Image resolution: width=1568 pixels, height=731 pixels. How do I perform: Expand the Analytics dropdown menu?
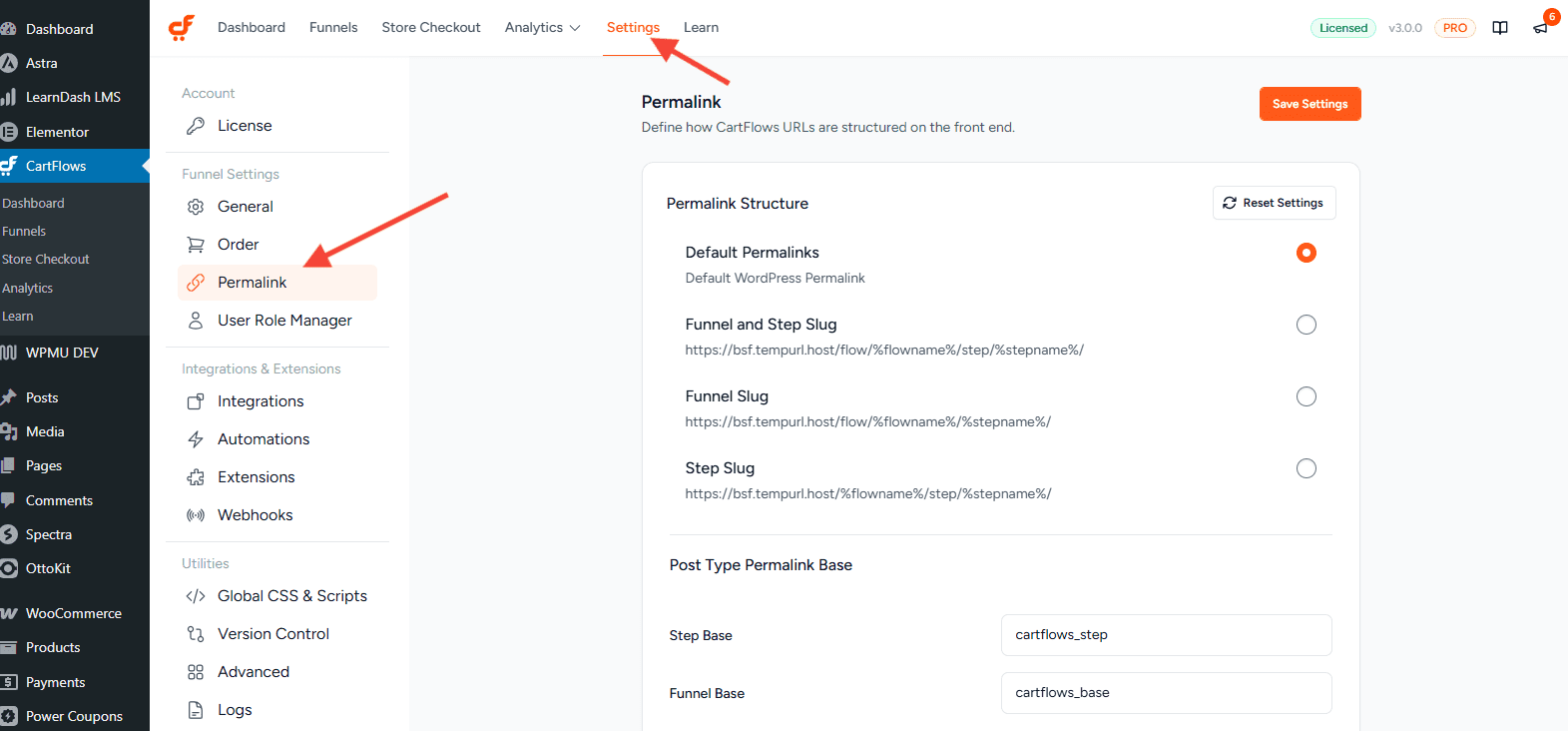tap(542, 28)
